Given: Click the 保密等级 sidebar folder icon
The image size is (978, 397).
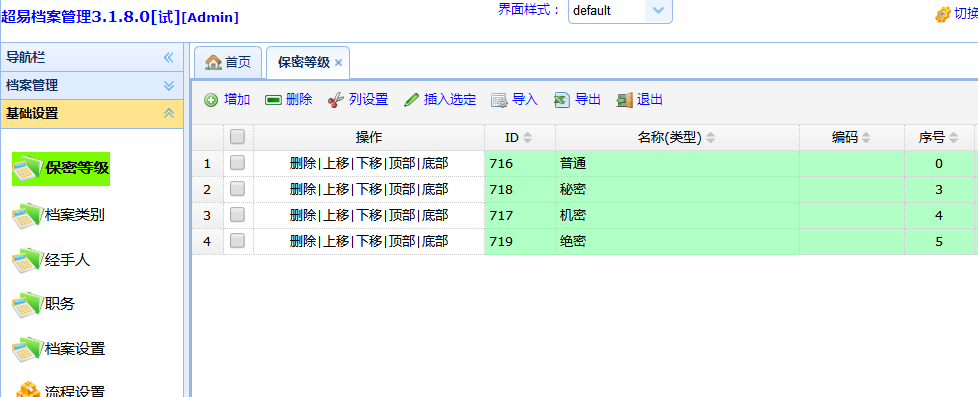Looking at the screenshot, I should (28, 169).
